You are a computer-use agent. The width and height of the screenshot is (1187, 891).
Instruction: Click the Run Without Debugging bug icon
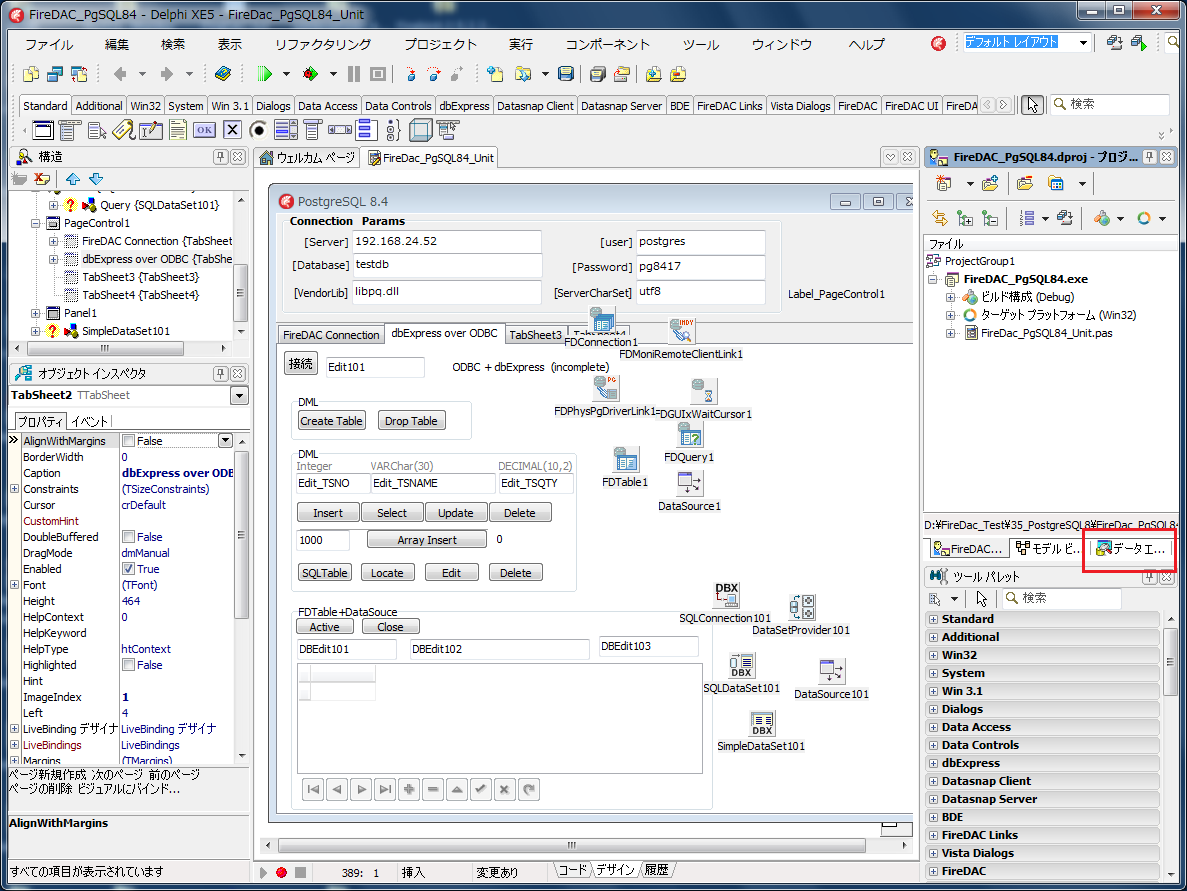point(310,74)
